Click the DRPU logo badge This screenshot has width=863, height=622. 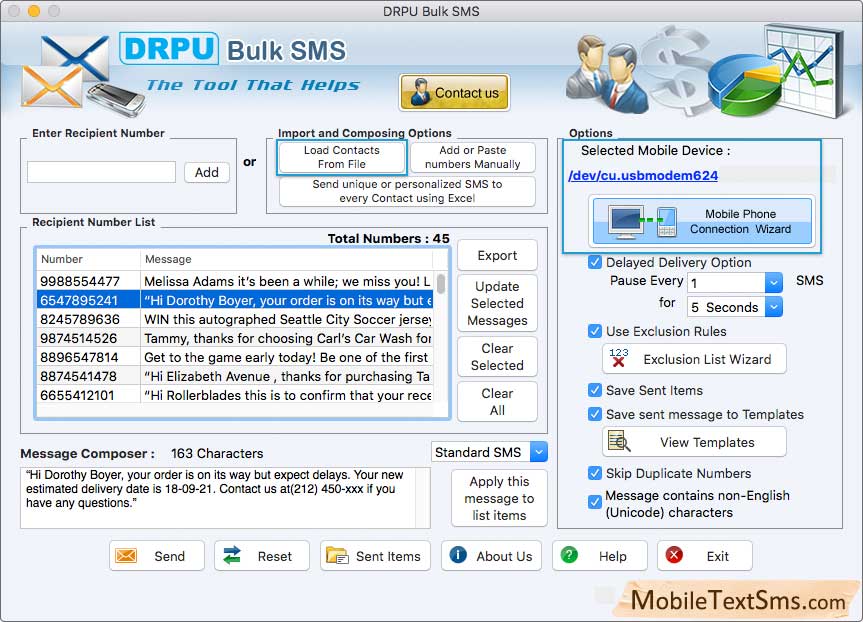tap(168, 49)
